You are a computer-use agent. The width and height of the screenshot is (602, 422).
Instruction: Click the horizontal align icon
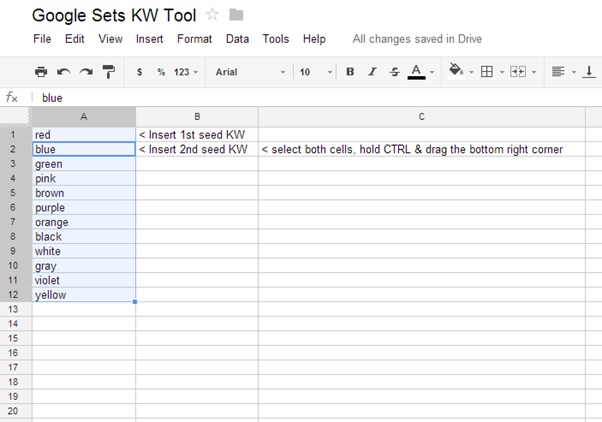558,71
